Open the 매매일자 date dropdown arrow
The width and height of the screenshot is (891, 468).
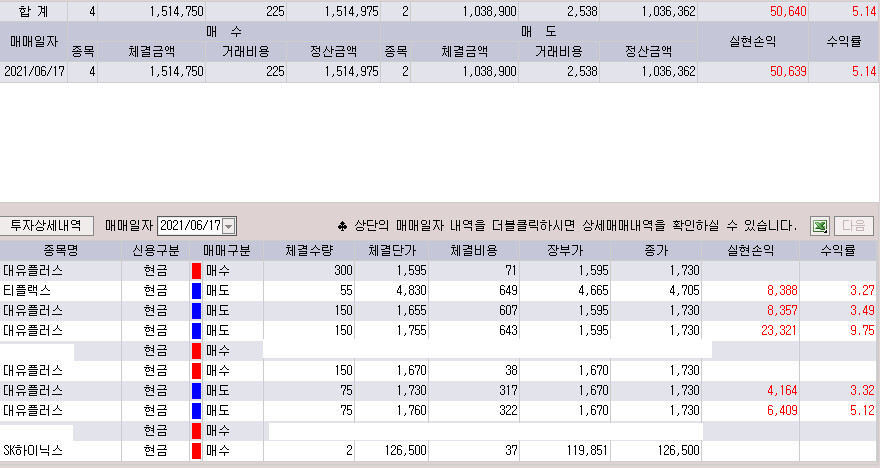pyautogui.click(x=228, y=226)
